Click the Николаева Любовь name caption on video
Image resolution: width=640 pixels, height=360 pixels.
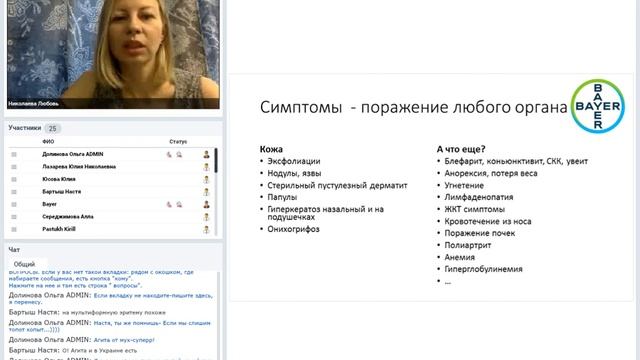33,104
